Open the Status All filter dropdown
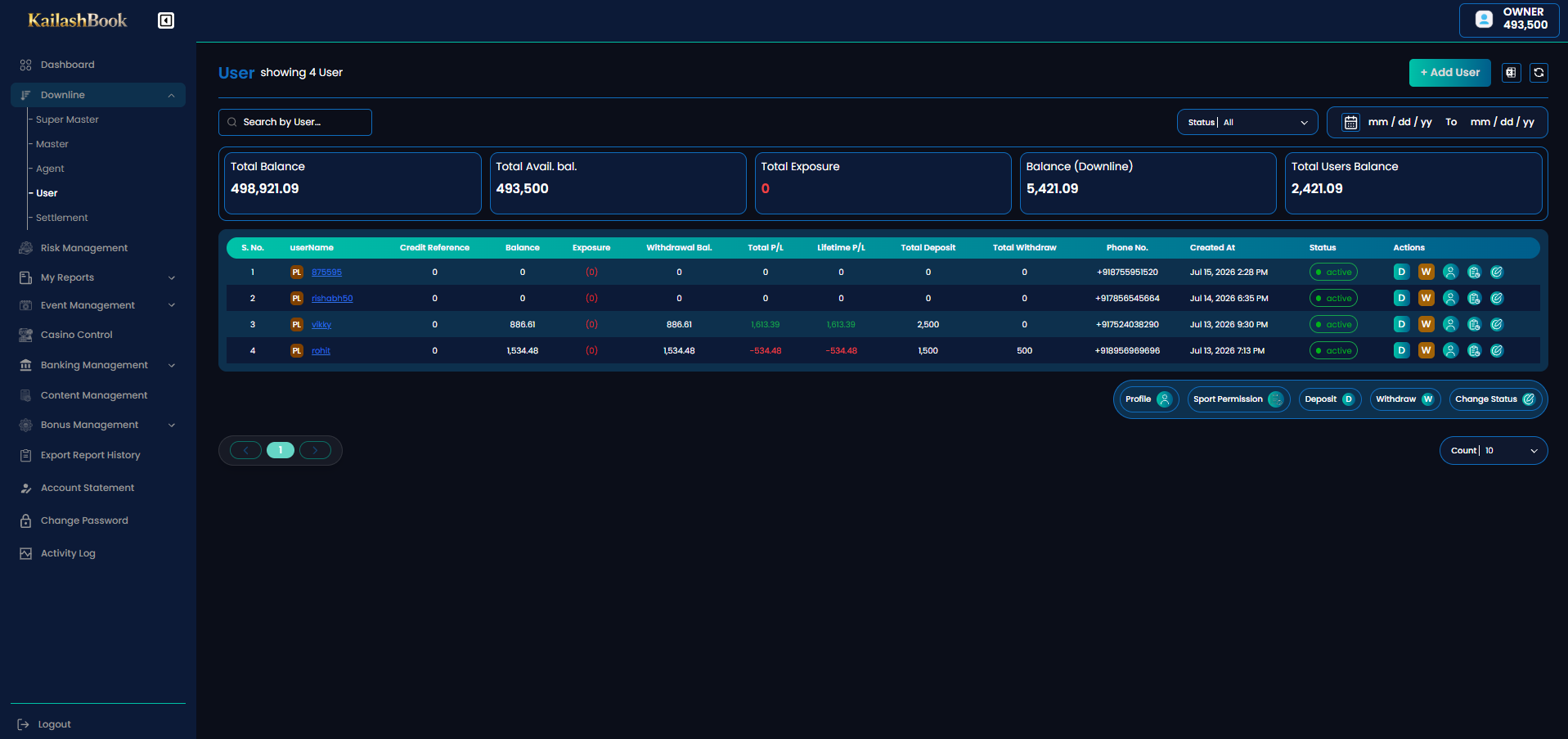The height and width of the screenshot is (739, 1568). tap(1247, 122)
